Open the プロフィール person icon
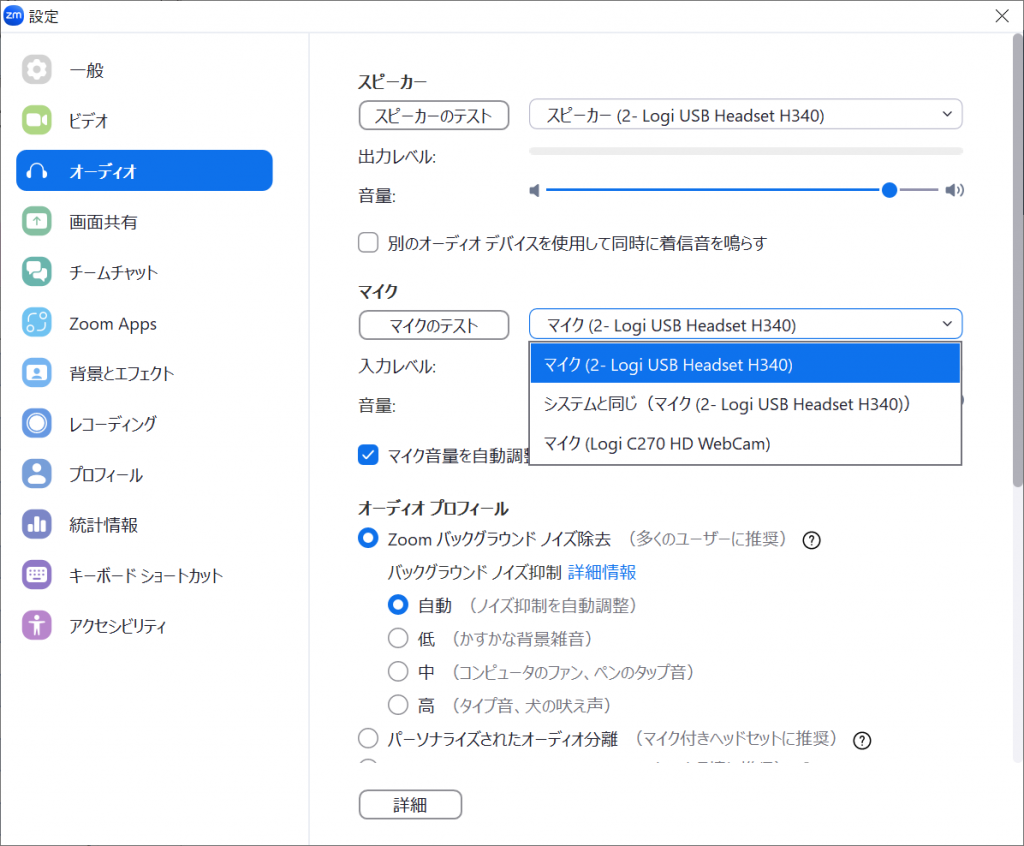This screenshot has height=846, width=1024. 37,474
